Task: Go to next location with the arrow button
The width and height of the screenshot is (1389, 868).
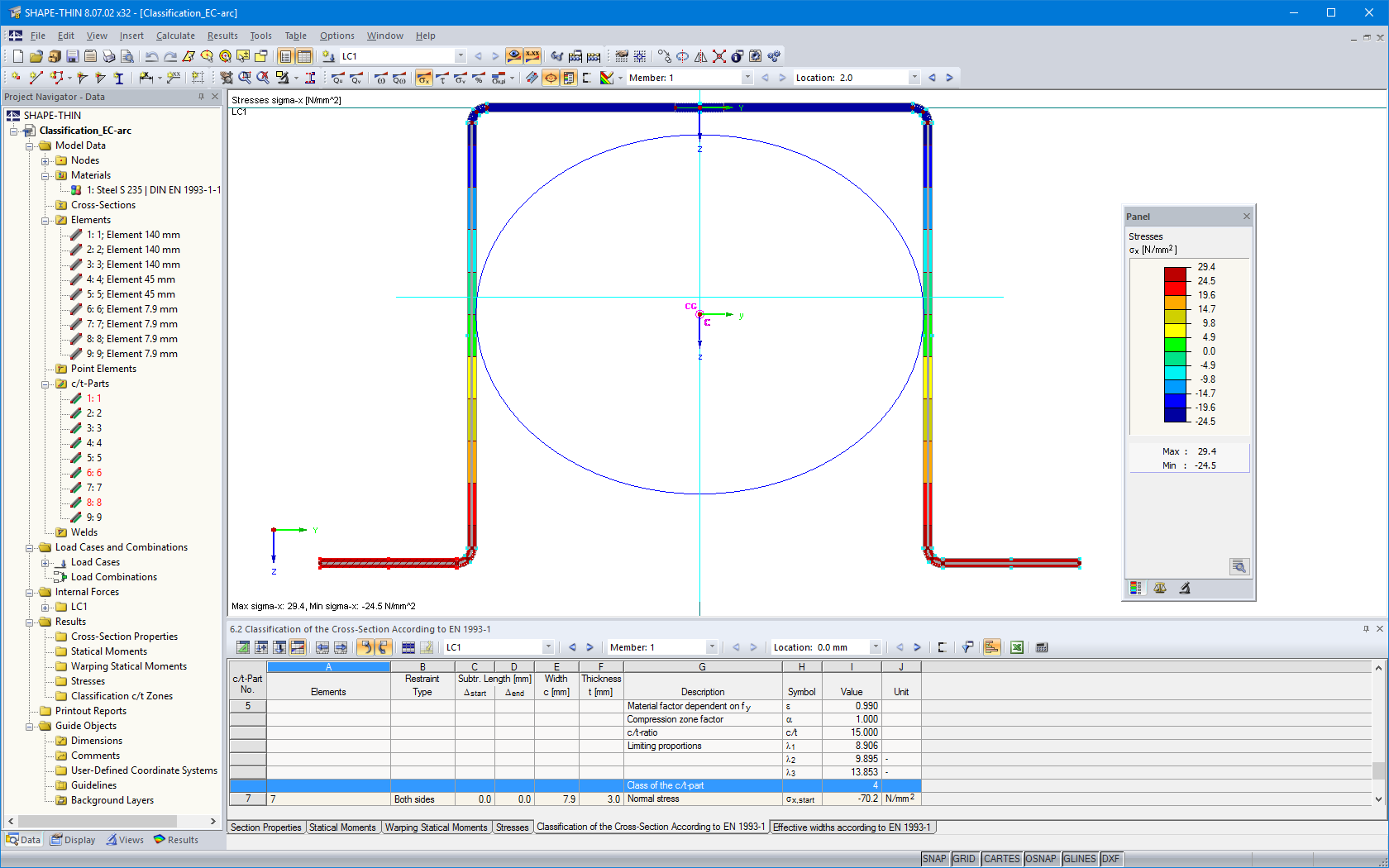Action: [x=918, y=647]
